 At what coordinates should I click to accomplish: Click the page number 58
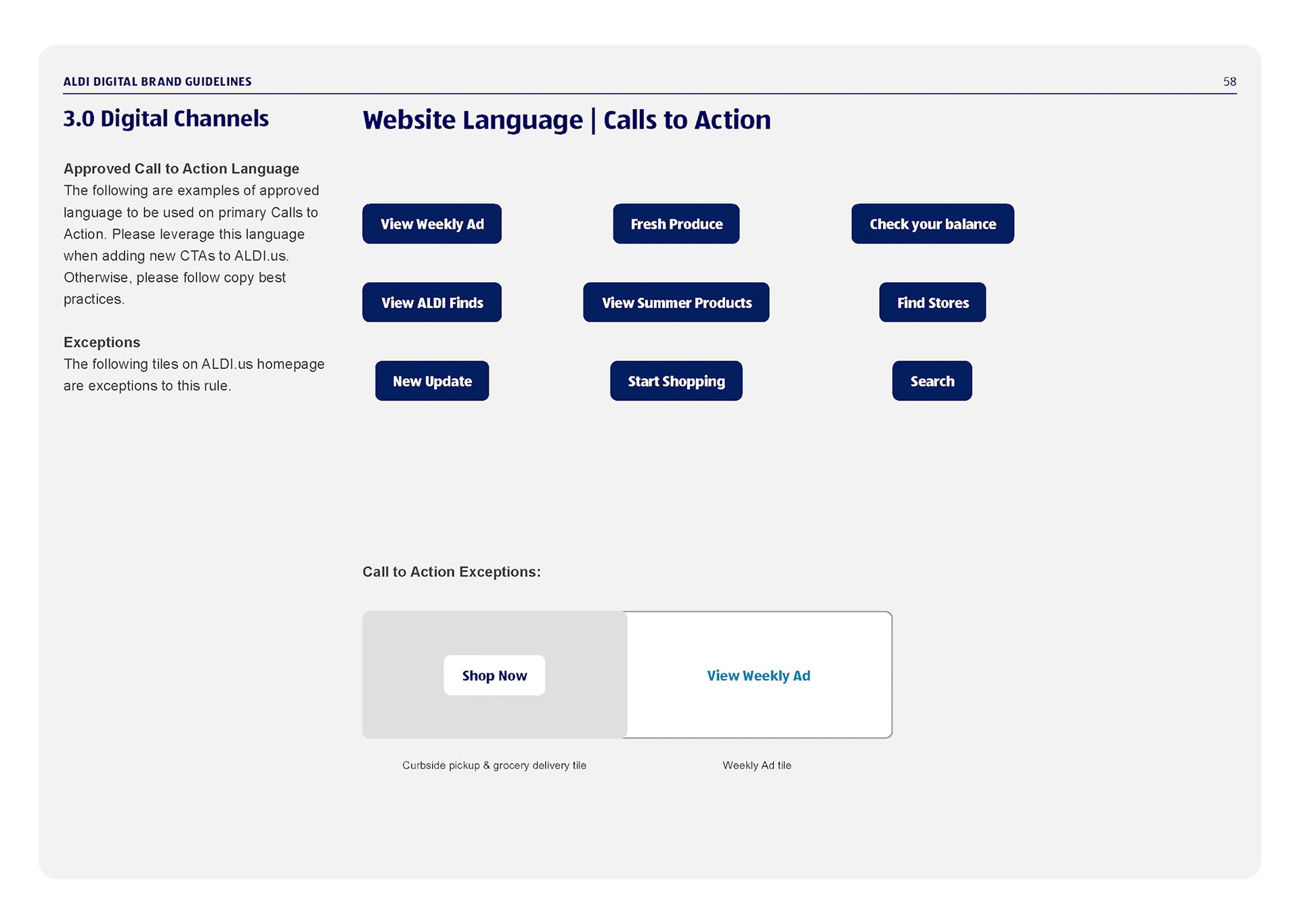pyautogui.click(x=1229, y=82)
